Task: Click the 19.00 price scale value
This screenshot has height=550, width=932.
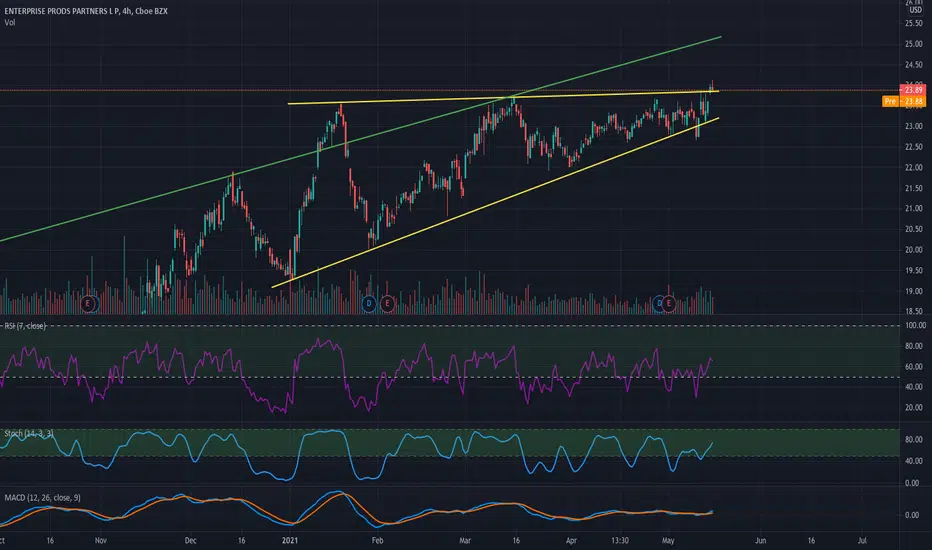Action: [x=914, y=291]
